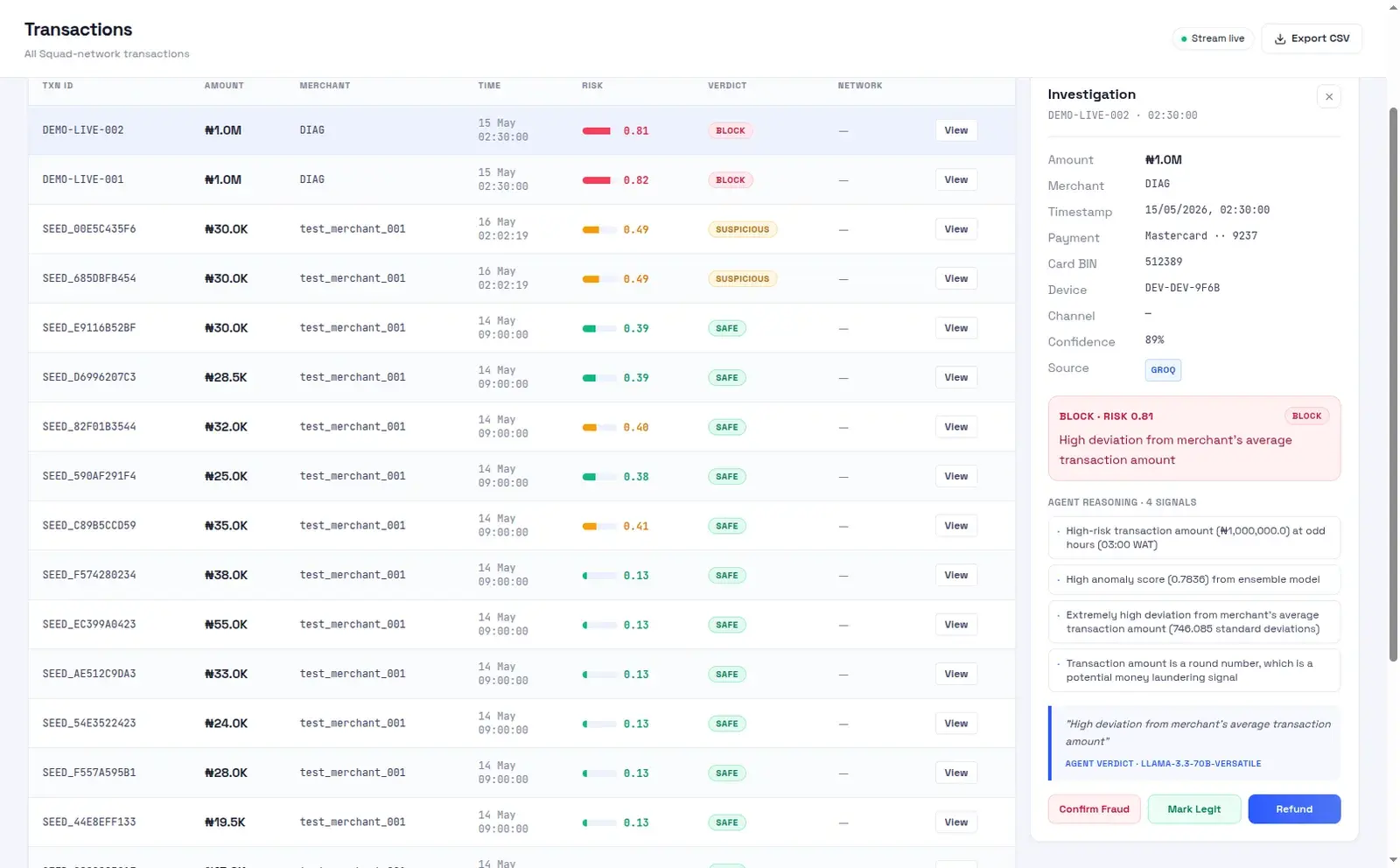1400x868 pixels.
Task: Click SUSPICIOUS badge on SEED_00E5C435F6 row
Action: [x=742, y=229]
